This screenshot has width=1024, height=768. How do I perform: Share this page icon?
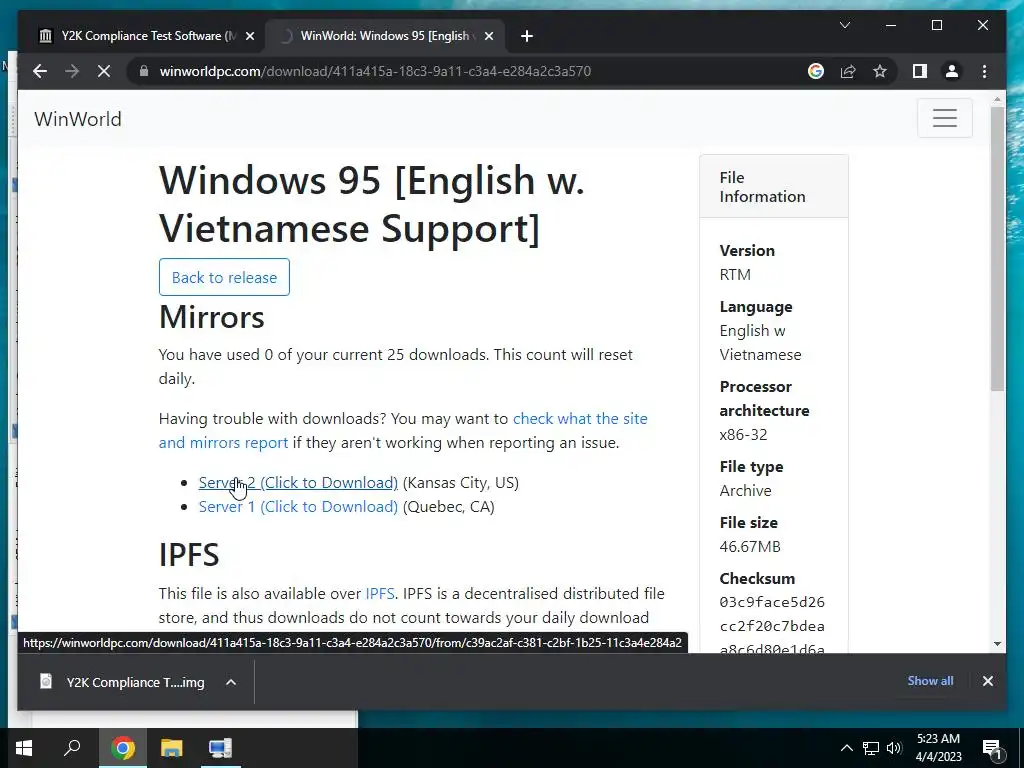(848, 71)
